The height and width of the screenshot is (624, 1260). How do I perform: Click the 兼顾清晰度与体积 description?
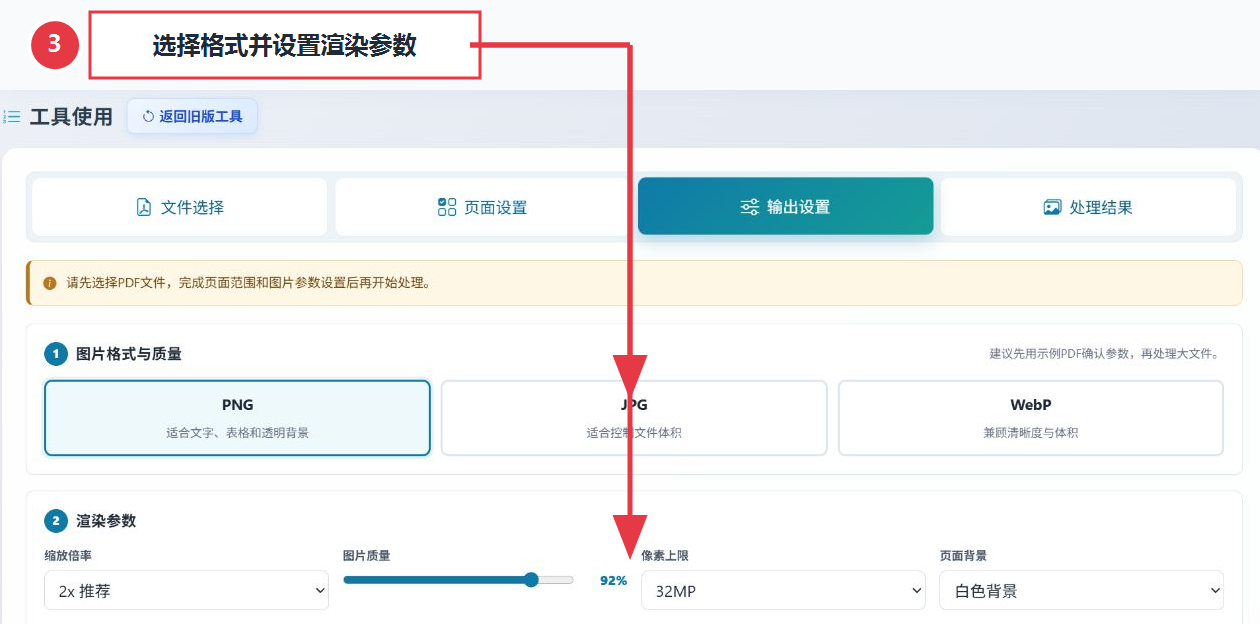click(1031, 433)
